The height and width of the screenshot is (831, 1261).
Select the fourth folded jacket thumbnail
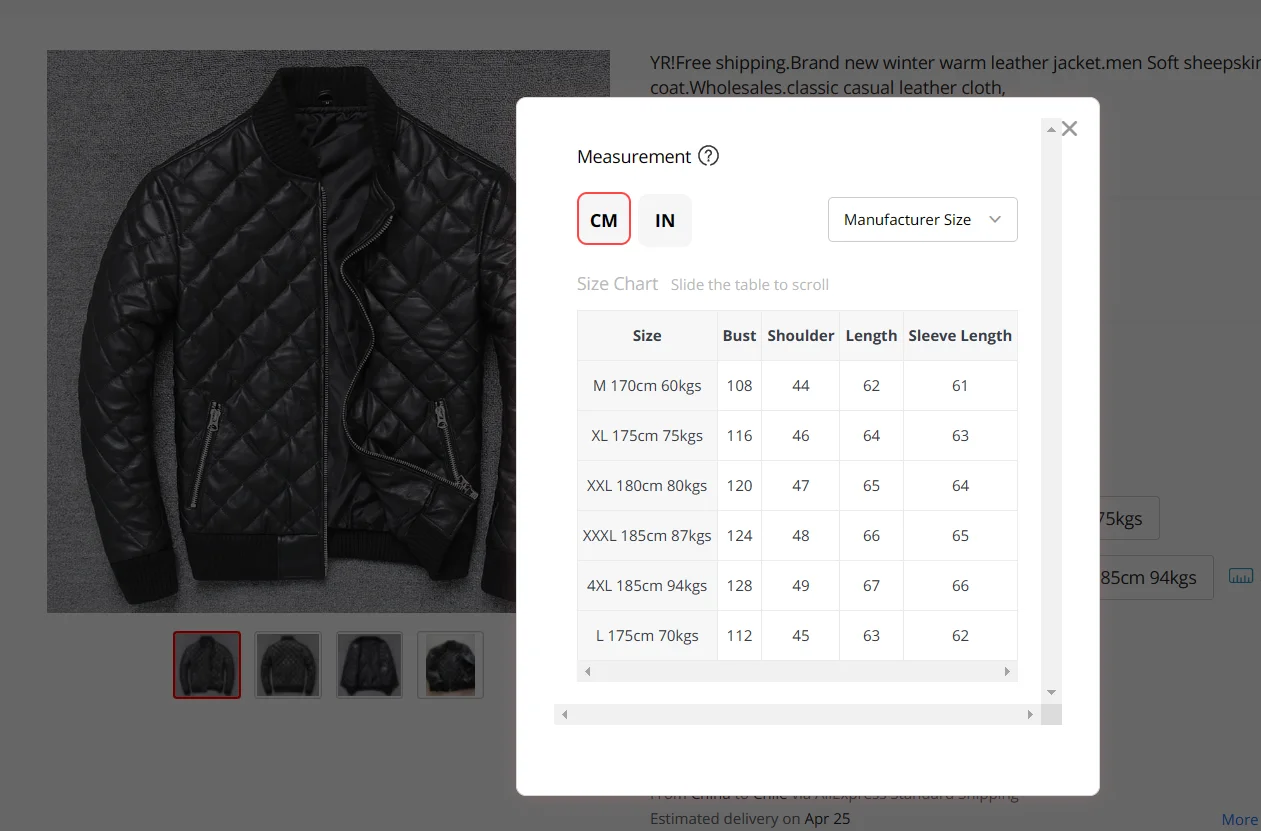(450, 664)
